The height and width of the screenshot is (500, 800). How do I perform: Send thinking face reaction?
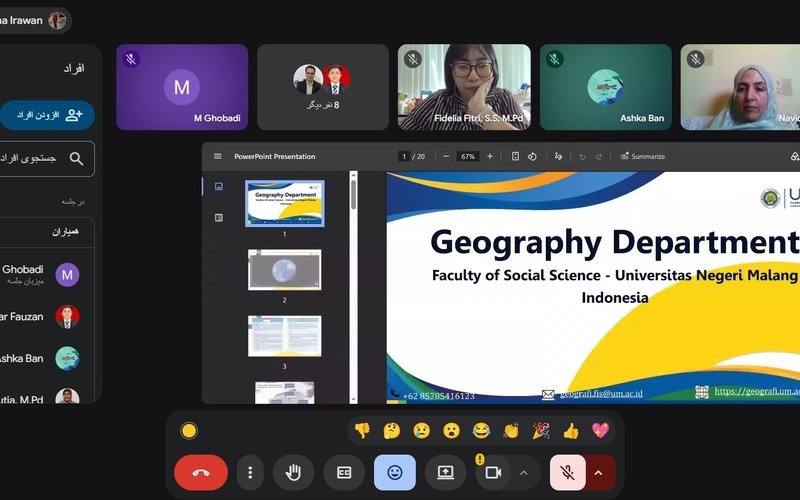(x=392, y=431)
